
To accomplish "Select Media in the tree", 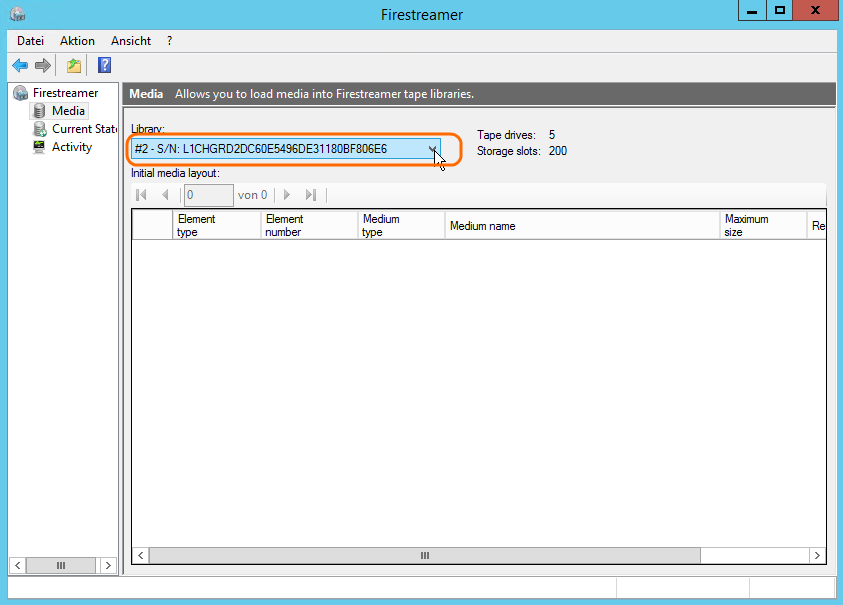I will pos(68,111).
